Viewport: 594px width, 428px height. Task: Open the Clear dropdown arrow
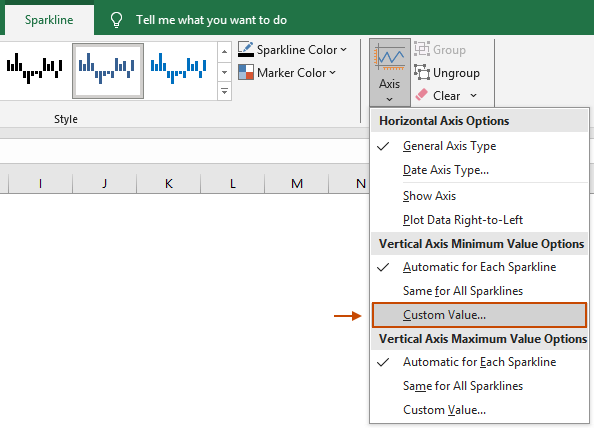(474, 95)
